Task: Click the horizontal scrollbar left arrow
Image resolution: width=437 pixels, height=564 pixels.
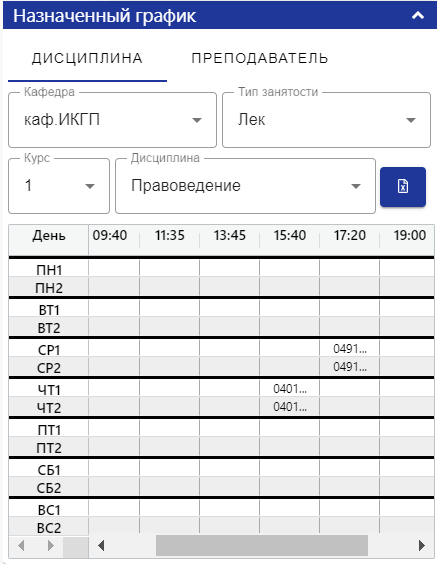Action: pos(101,545)
